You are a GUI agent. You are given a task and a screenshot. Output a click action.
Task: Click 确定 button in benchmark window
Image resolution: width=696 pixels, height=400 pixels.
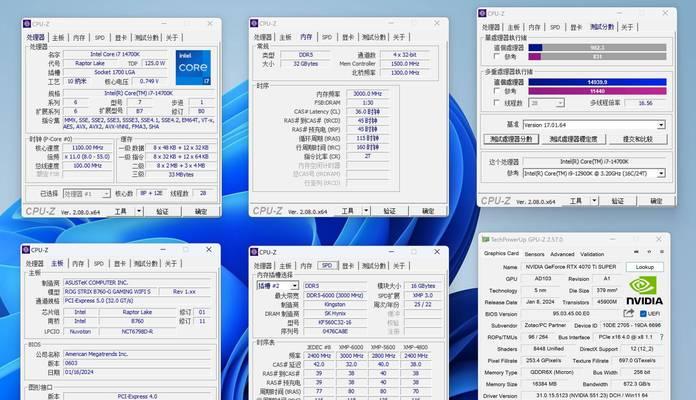pyautogui.click(x=656, y=201)
